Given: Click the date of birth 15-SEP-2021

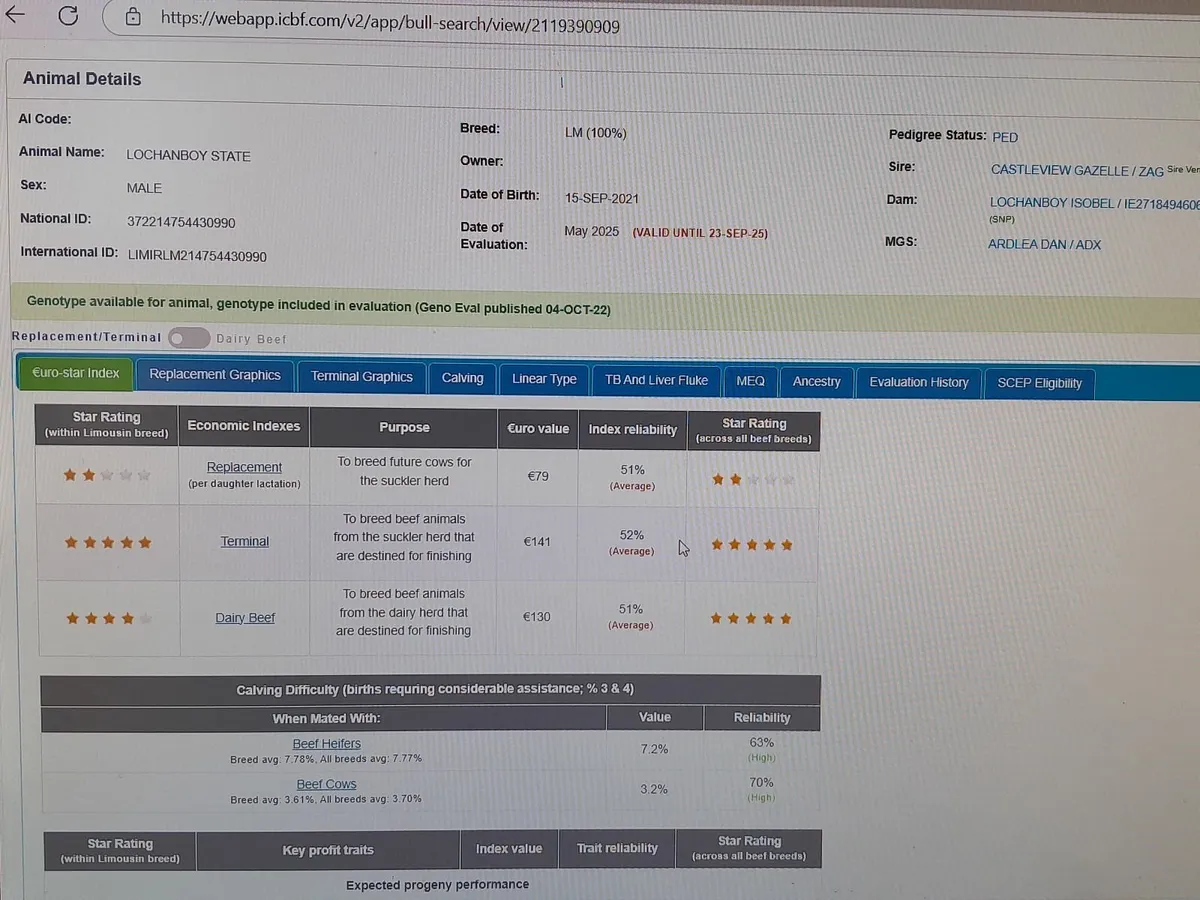Looking at the screenshot, I should click(602, 199).
